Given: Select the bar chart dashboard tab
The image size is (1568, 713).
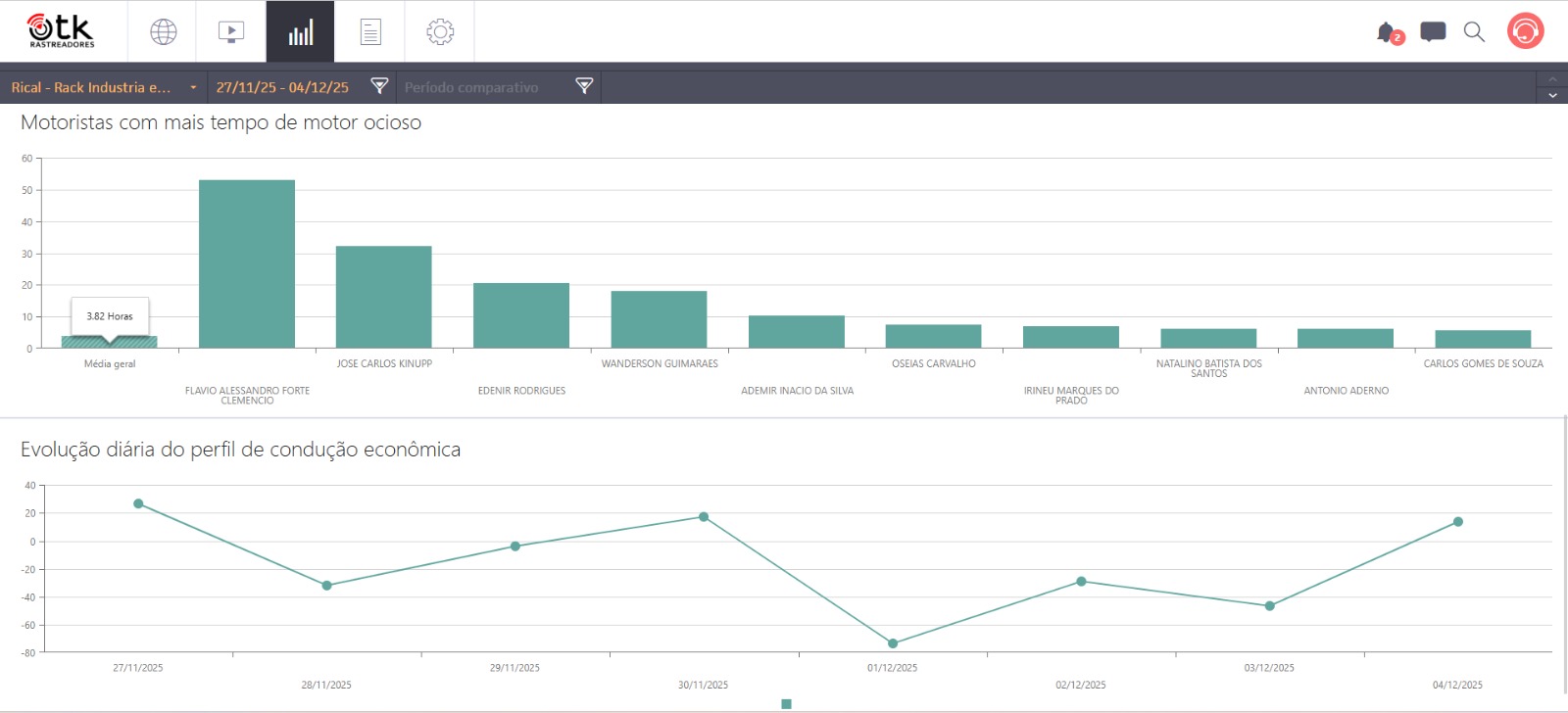Looking at the screenshot, I should [x=300, y=32].
